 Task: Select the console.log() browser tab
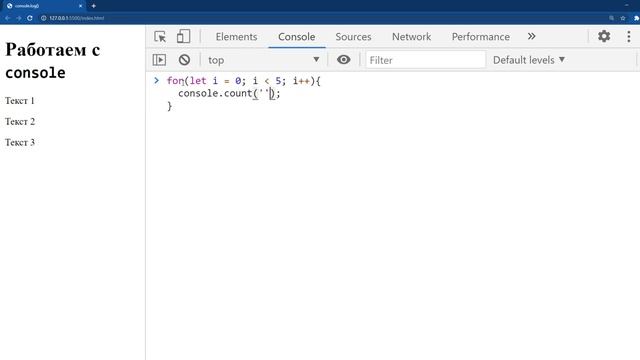pyautogui.click(x=44, y=6)
